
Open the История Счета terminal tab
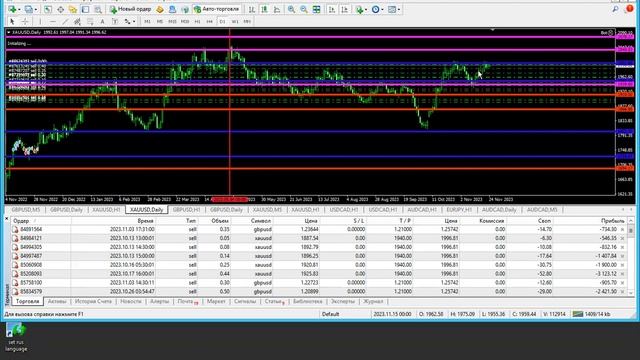93,301
